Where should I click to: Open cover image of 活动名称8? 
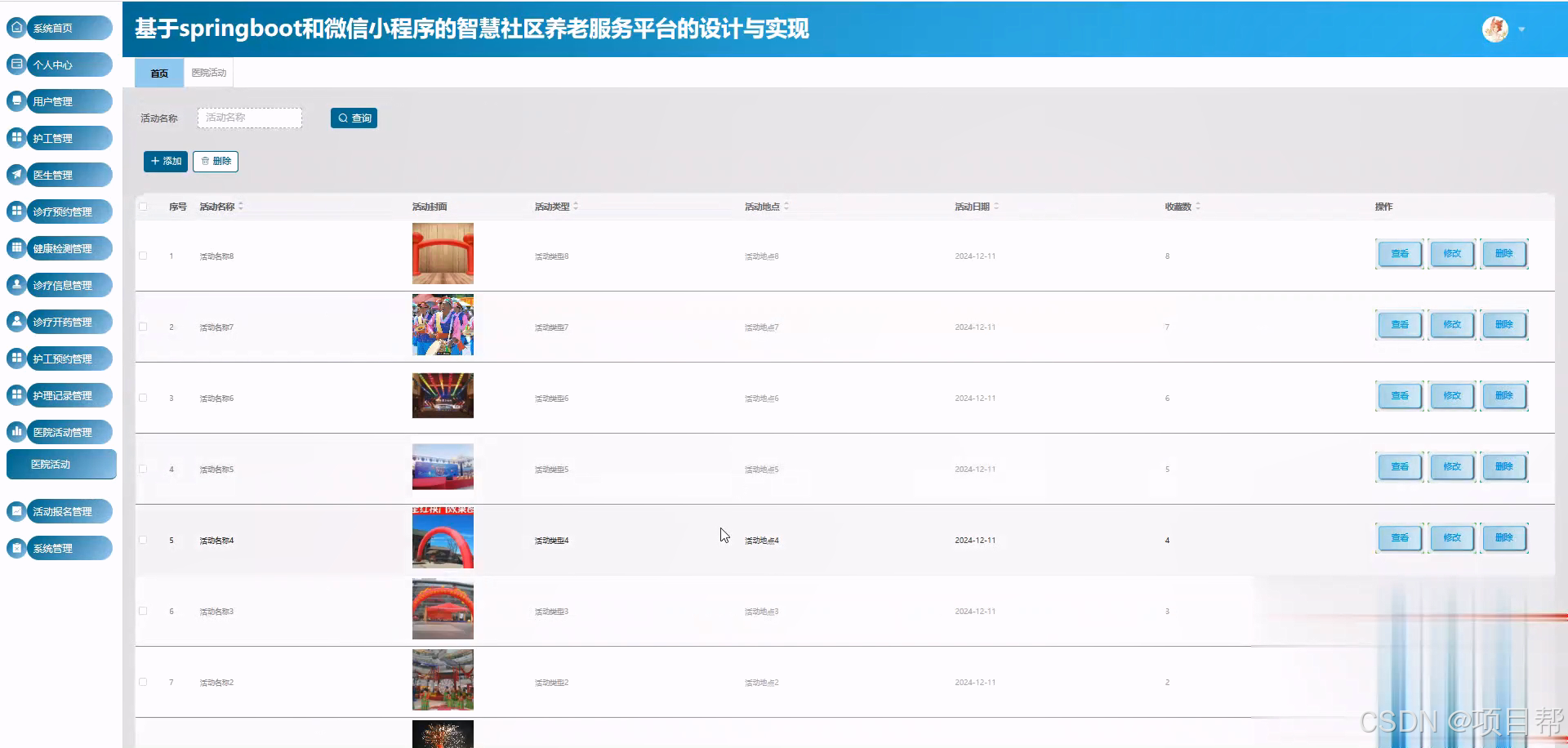coord(443,254)
